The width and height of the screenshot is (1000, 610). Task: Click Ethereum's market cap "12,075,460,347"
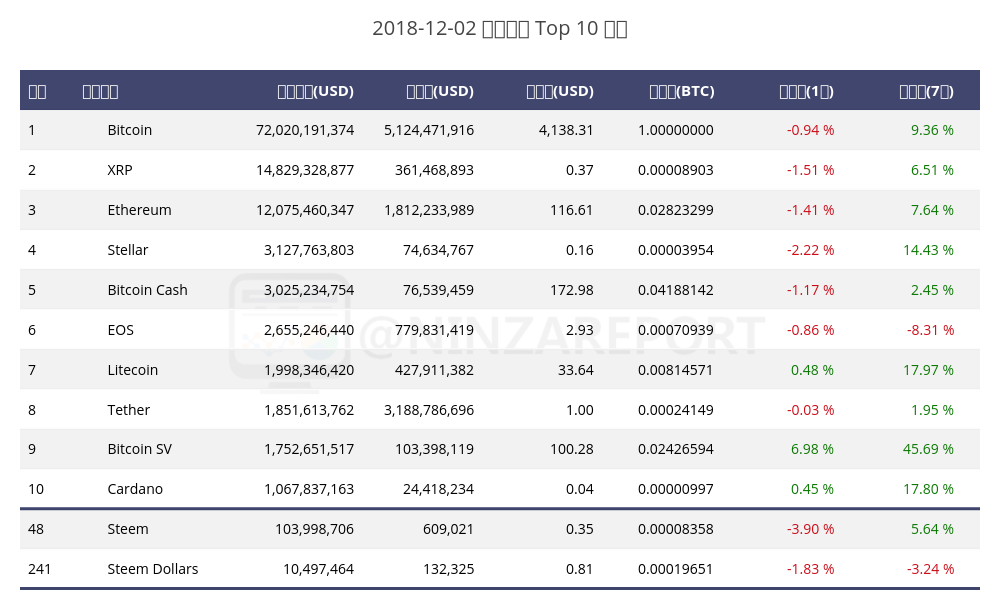pos(305,210)
